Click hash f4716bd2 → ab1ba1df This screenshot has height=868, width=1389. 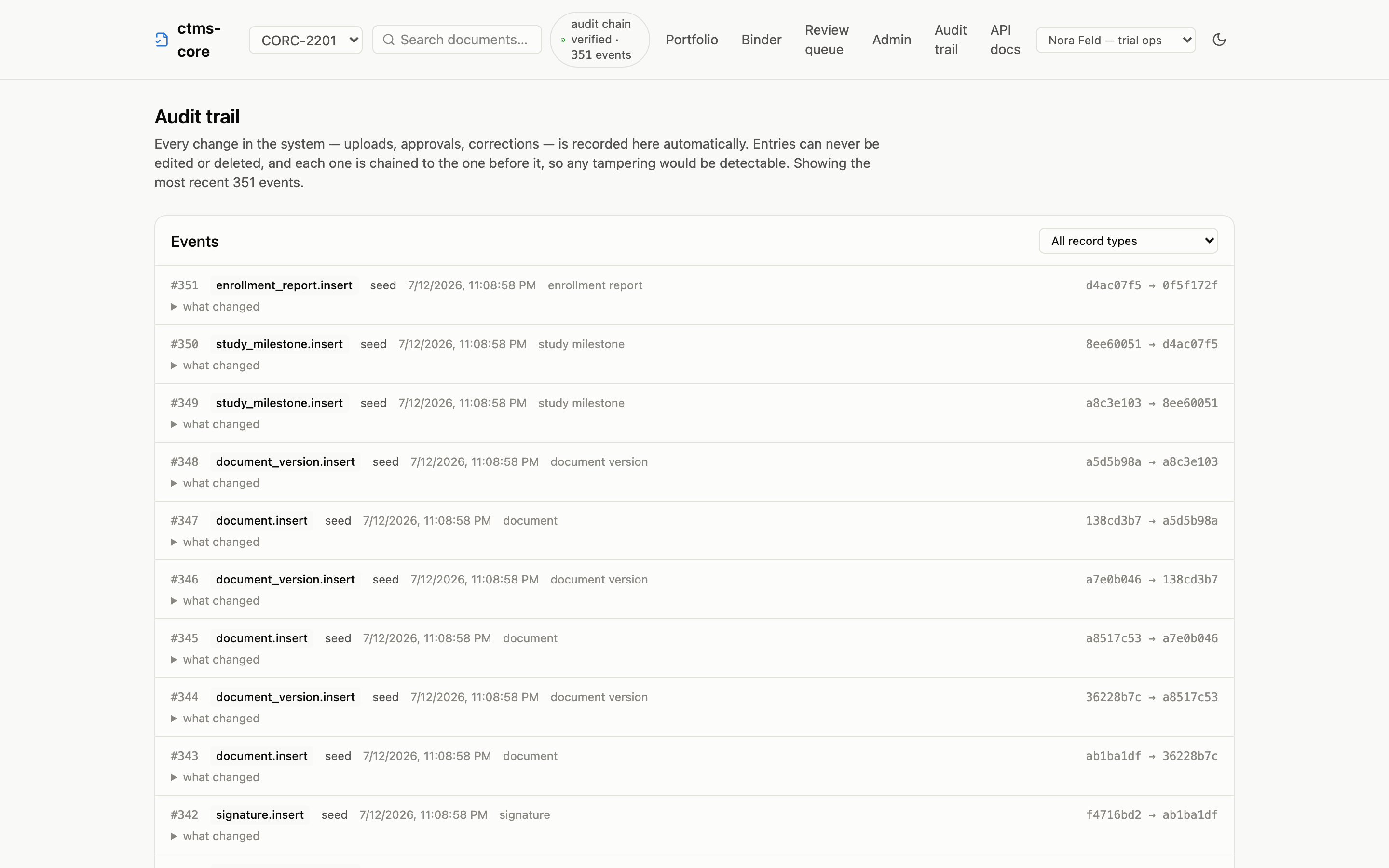[1151, 815]
